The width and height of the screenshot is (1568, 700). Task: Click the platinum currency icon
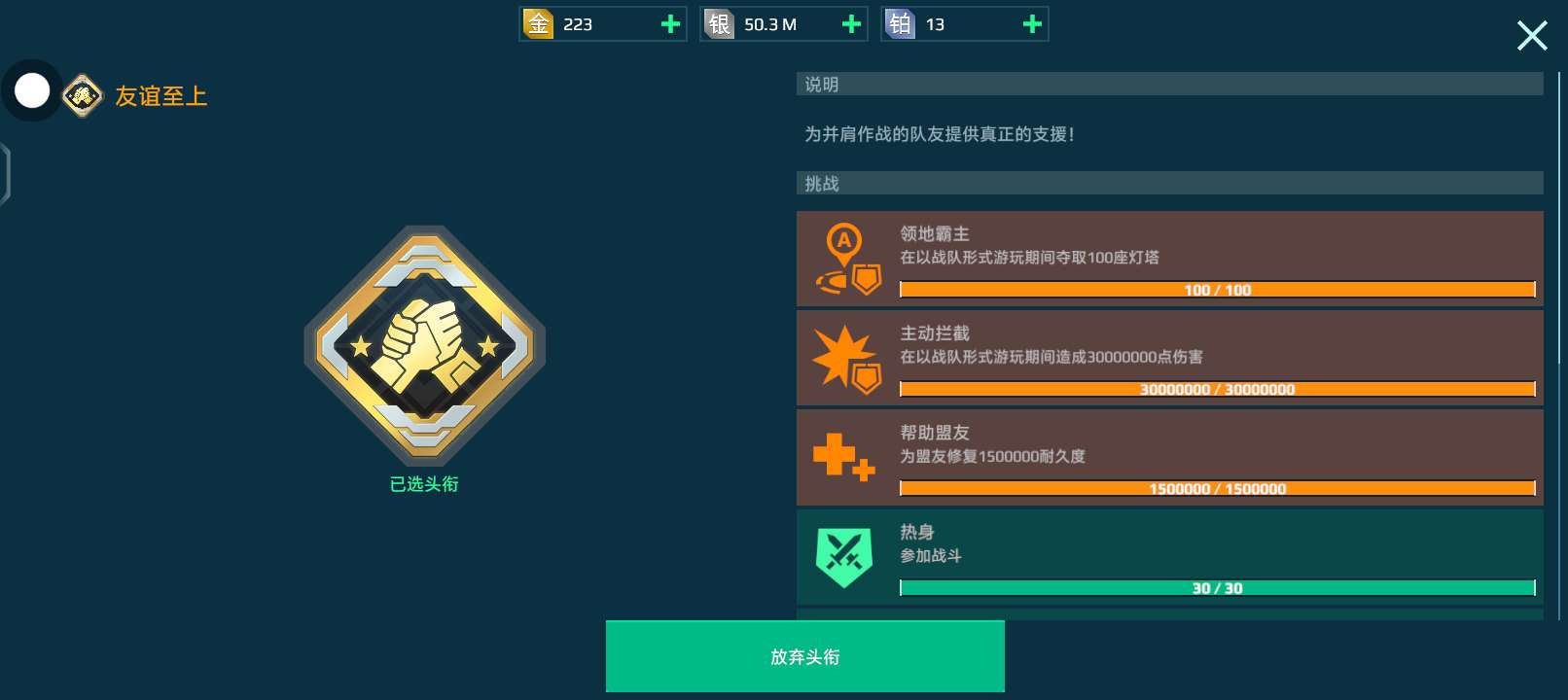(x=900, y=23)
